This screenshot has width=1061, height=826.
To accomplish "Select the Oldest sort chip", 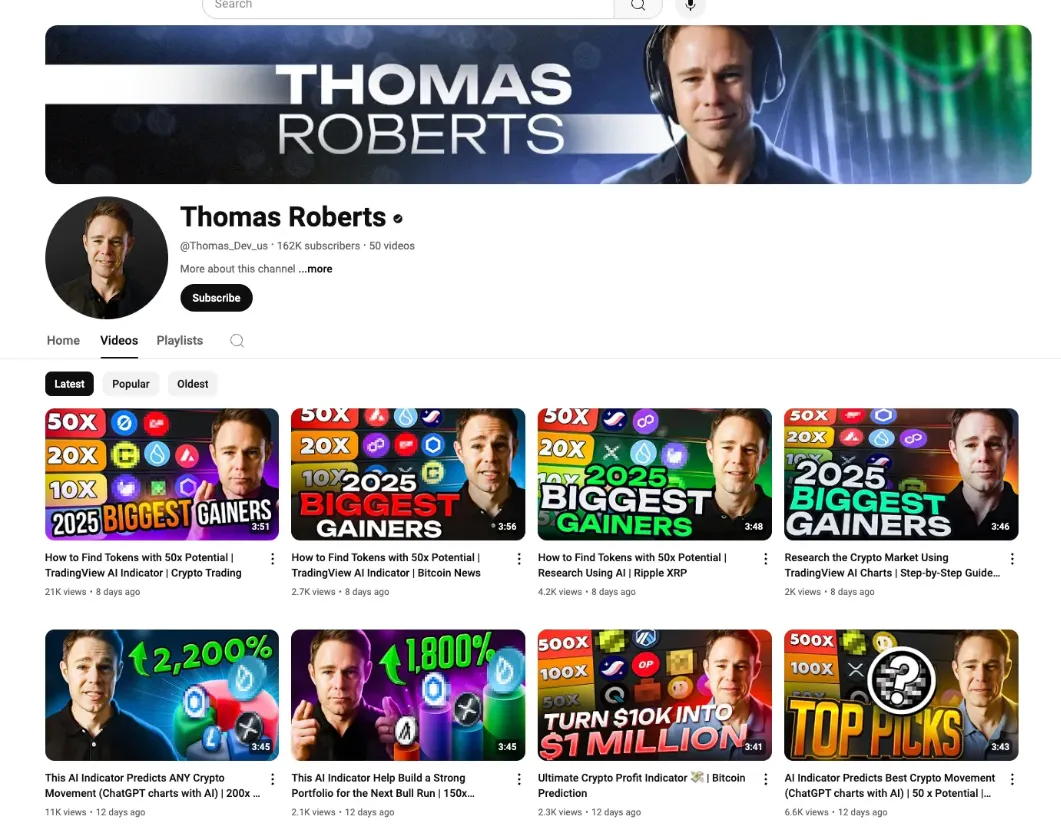I will click(193, 384).
